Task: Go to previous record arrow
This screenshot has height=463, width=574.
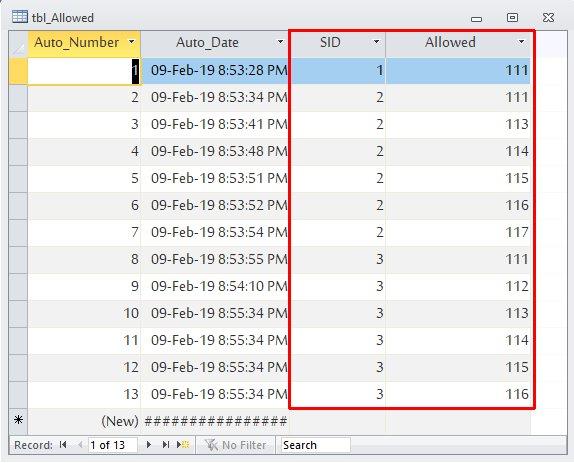Action: click(81, 445)
